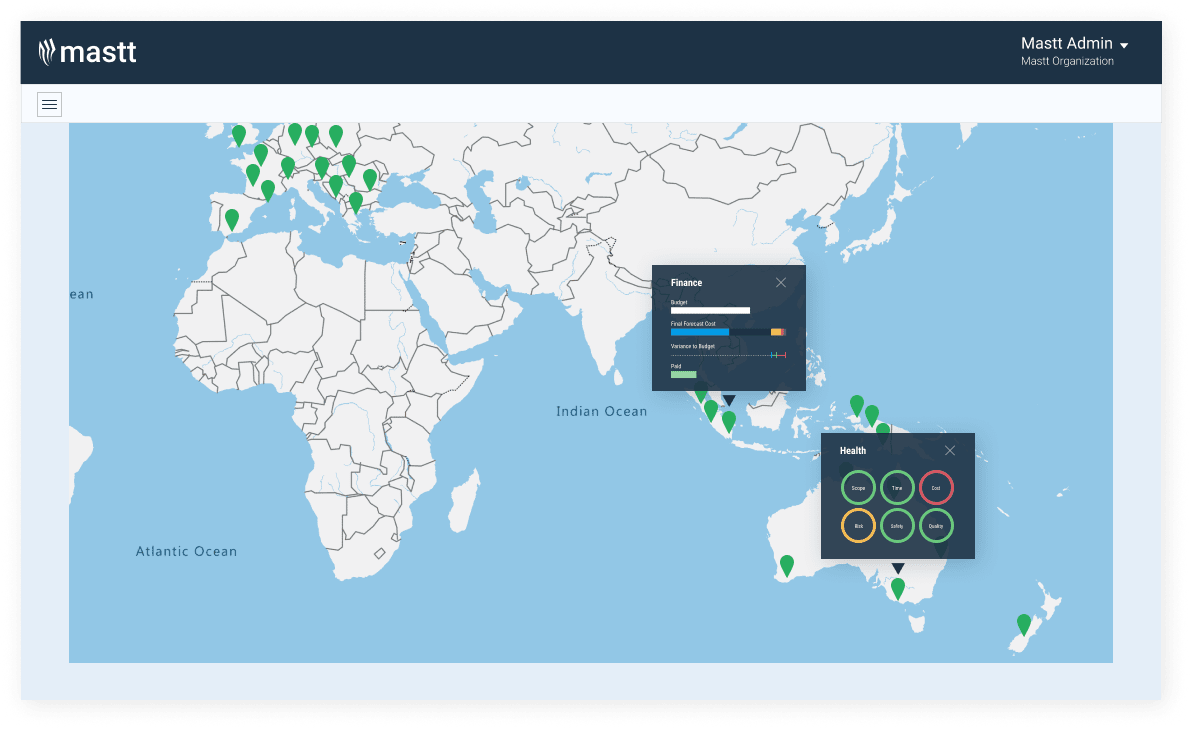Viewport: 1190px width, 729px height.
Task: Open the Mastt Admin account dropdown
Action: click(x=1074, y=44)
